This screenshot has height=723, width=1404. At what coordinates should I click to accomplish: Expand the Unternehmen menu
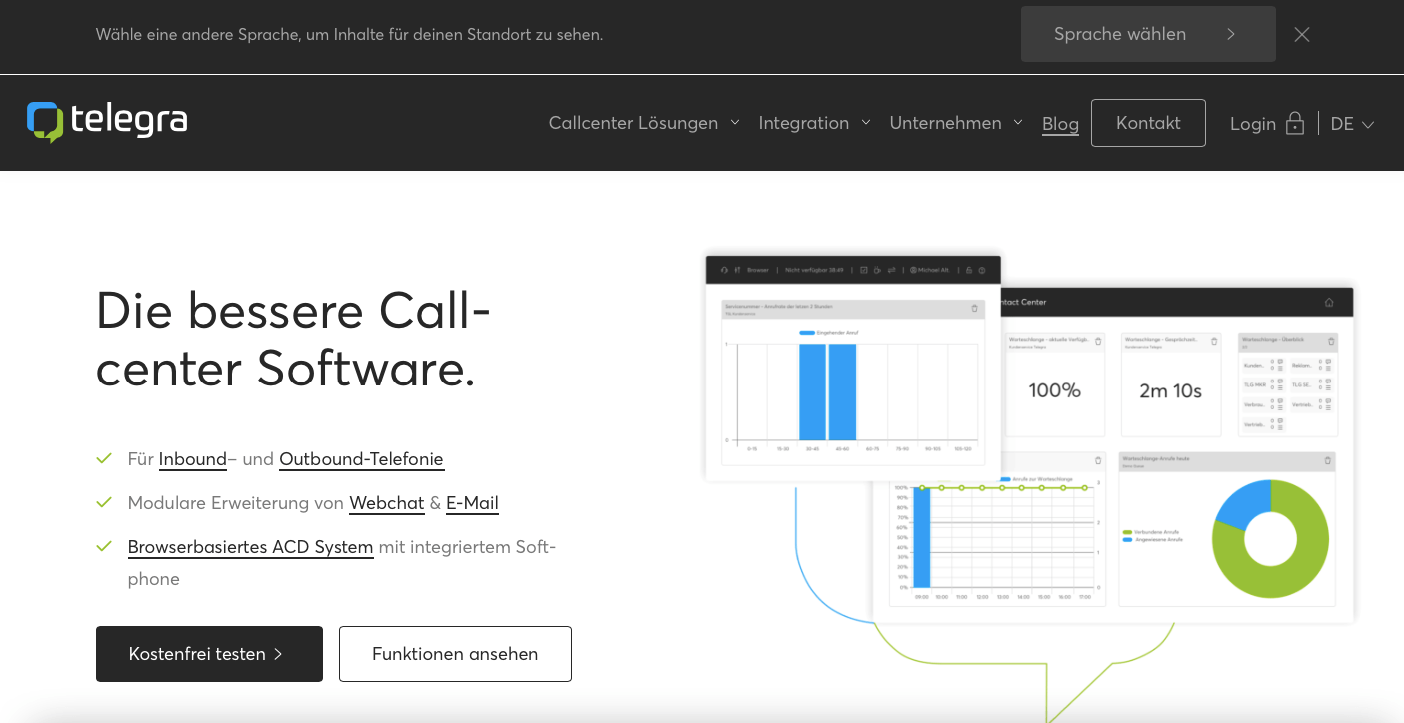pyautogui.click(x=956, y=123)
